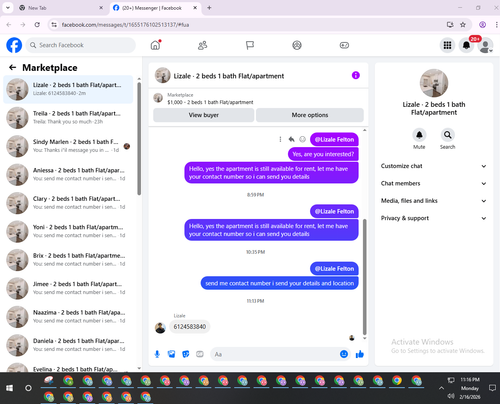Open the Gaming icon in top nav
The image size is (500, 404).
pyautogui.click(x=344, y=45)
